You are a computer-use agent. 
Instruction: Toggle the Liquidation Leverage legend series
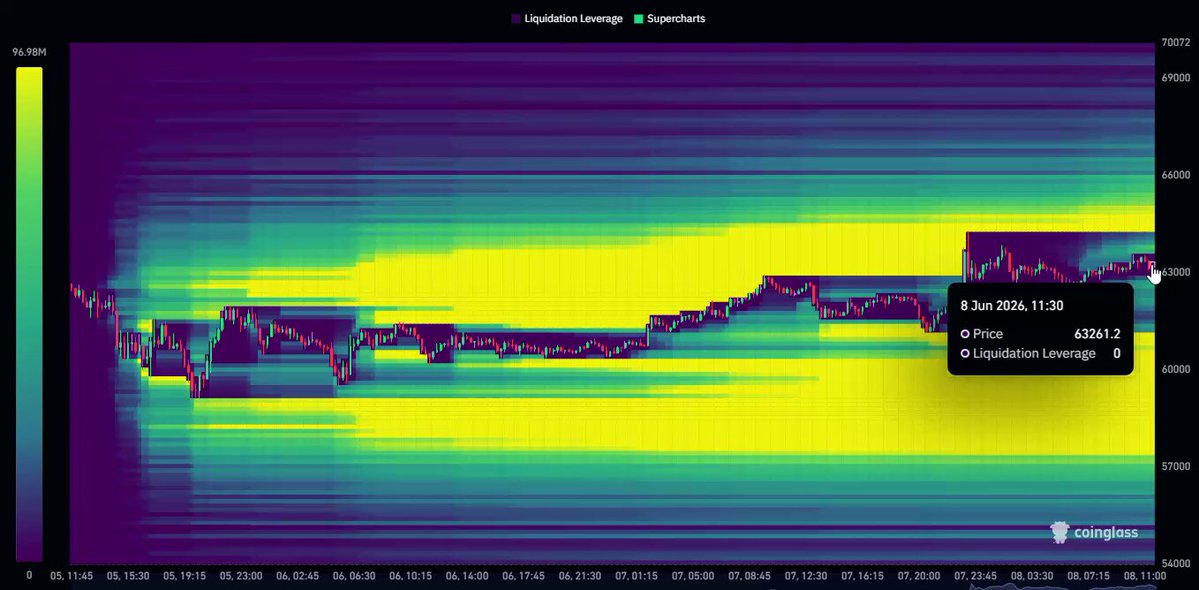point(567,18)
